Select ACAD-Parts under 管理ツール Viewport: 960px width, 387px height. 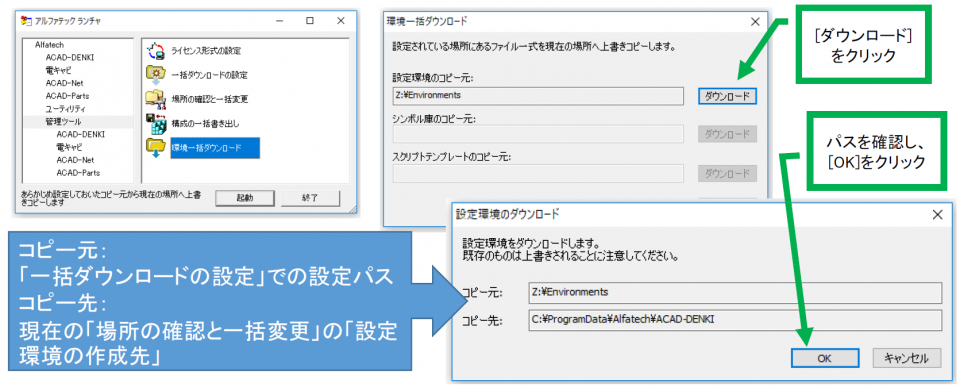(x=78, y=173)
